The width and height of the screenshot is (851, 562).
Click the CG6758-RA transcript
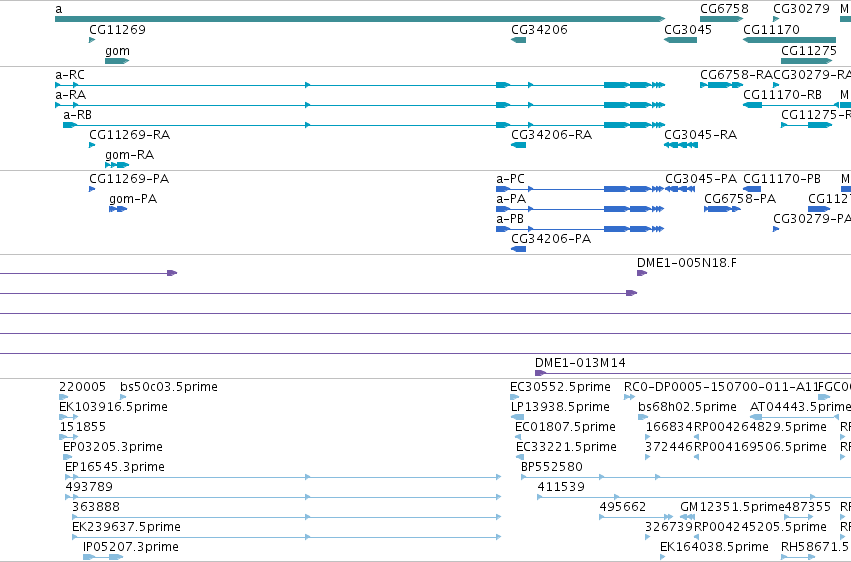point(721,85)
